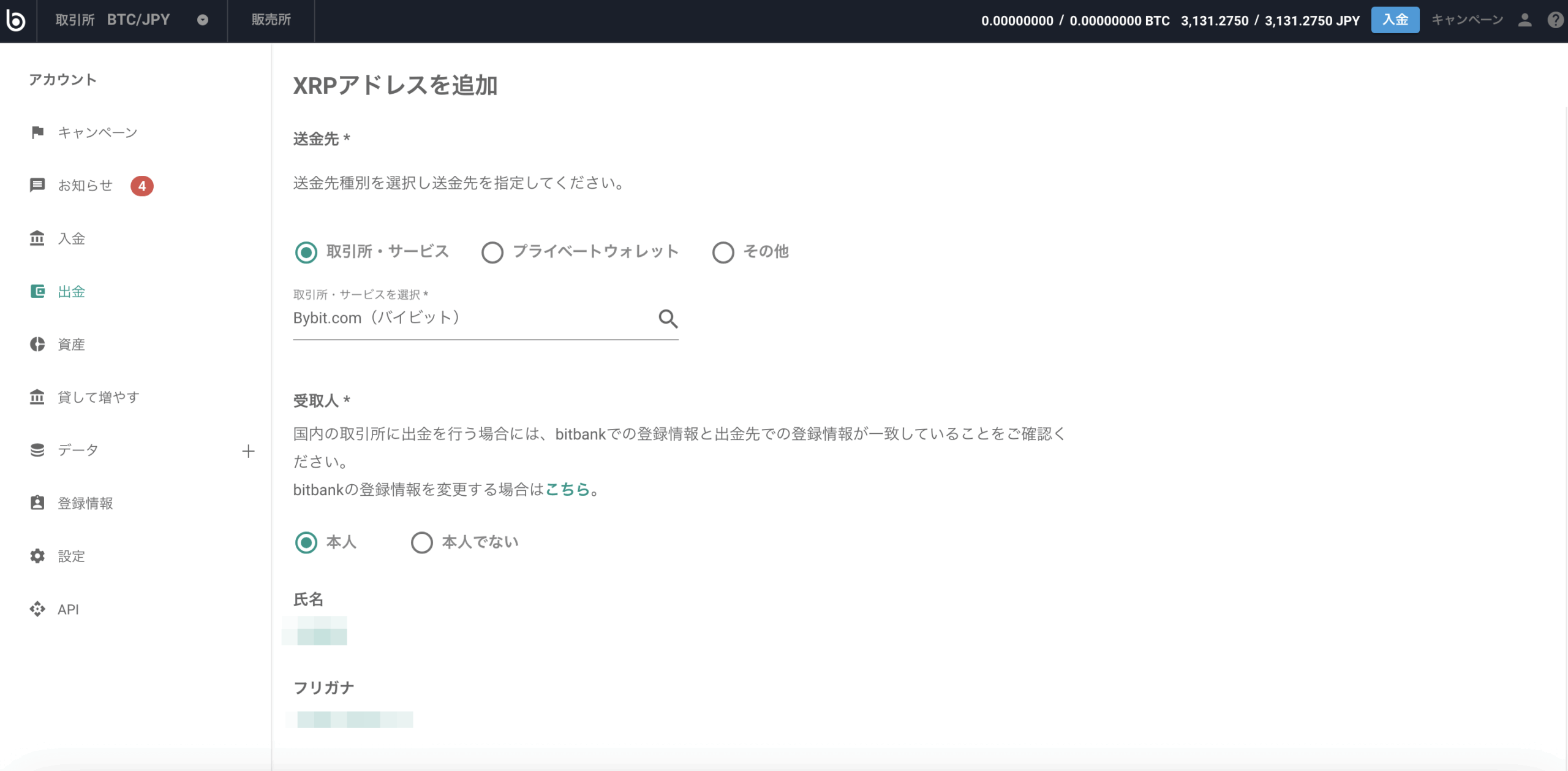The image size is (1568, 771).
Task: Click the search magnifier icon in exchange field
Action: point(668,319)
